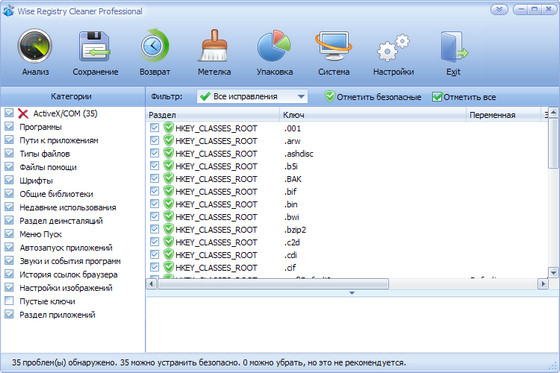Click the vertical scrollbar down arrow
Viewport: 560px width, 373px height.
coord(553,273)
